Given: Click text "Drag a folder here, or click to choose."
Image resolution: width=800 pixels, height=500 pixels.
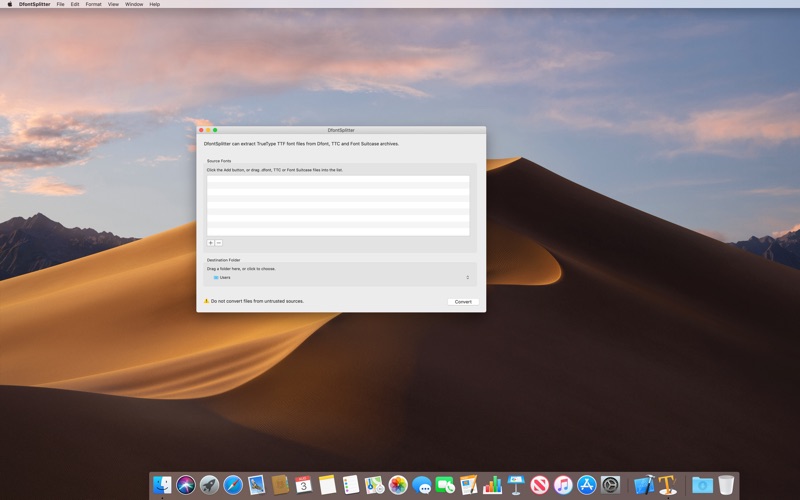Looking at the screenshot, I should tap(241, 268).
